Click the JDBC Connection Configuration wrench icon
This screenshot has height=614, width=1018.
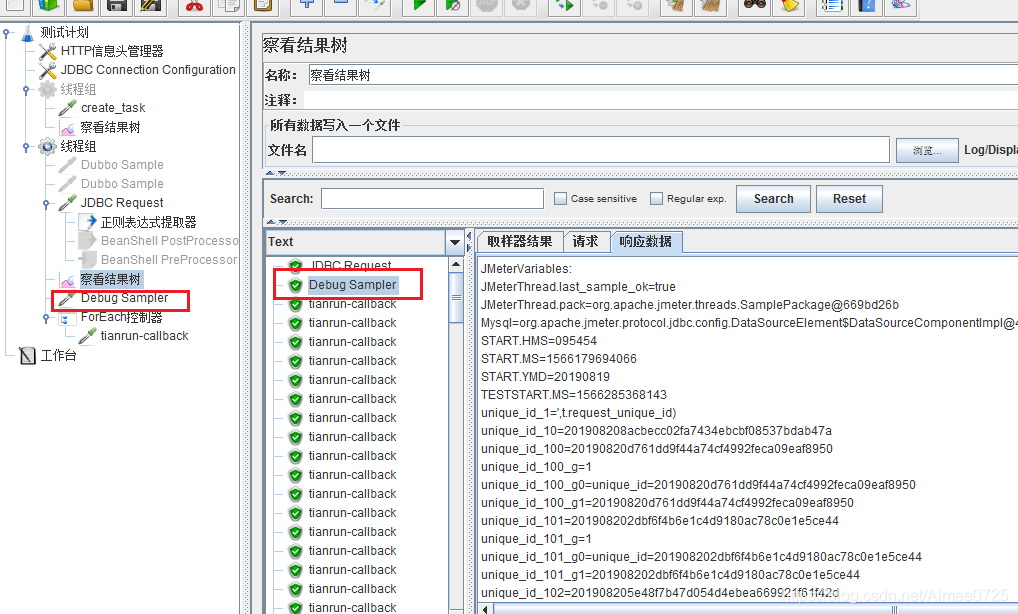click(x=47, y=70)
